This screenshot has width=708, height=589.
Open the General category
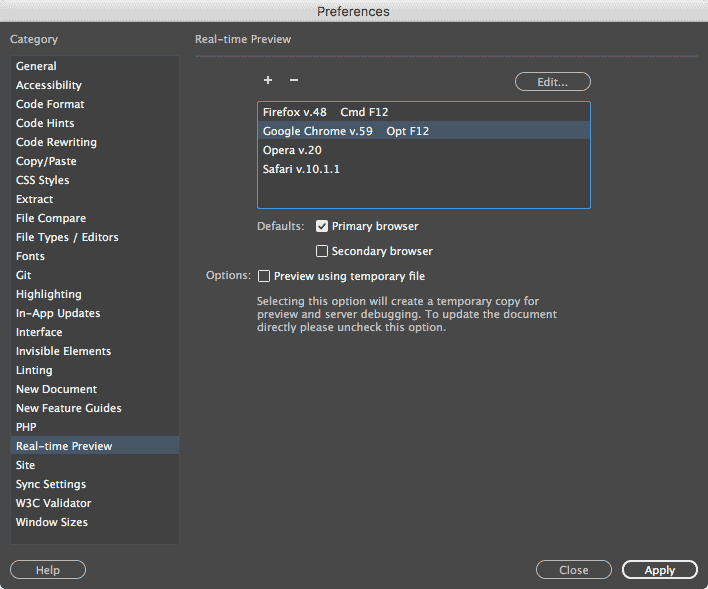[x=36, y=66]
